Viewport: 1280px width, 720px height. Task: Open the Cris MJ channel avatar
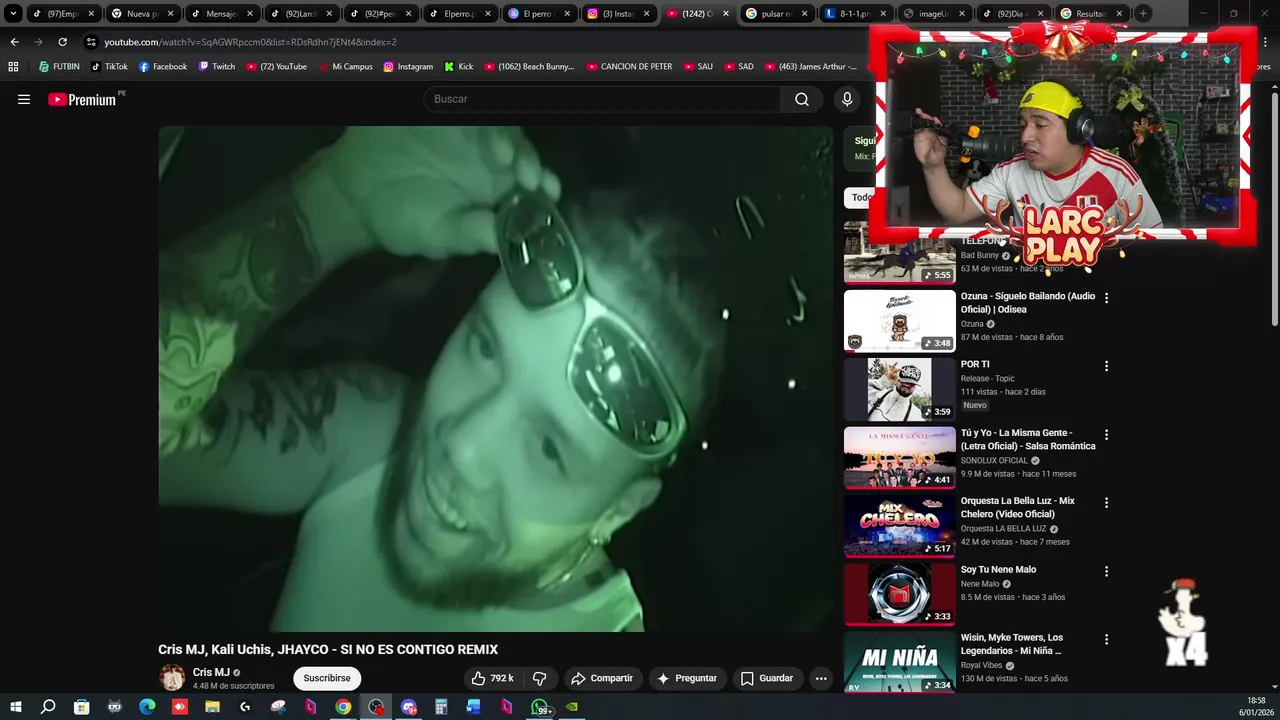(172, 678)
